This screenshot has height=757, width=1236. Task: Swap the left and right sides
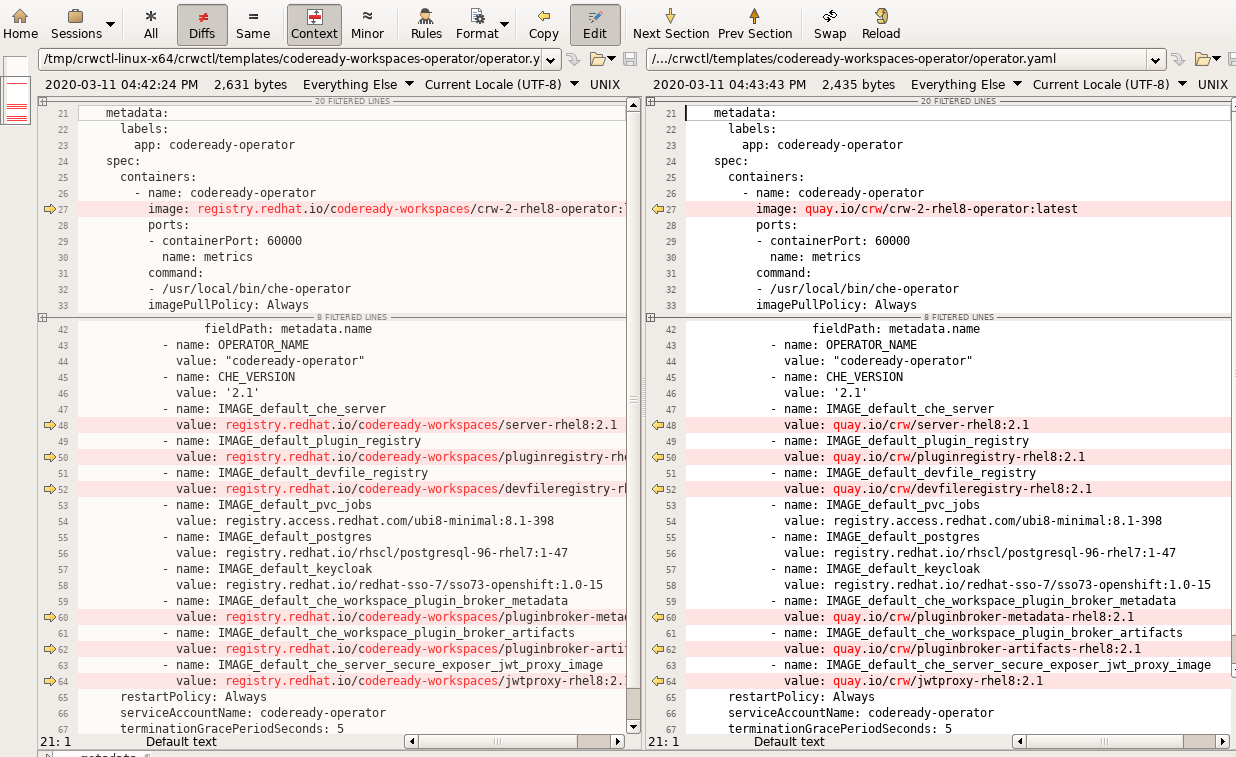830,24
